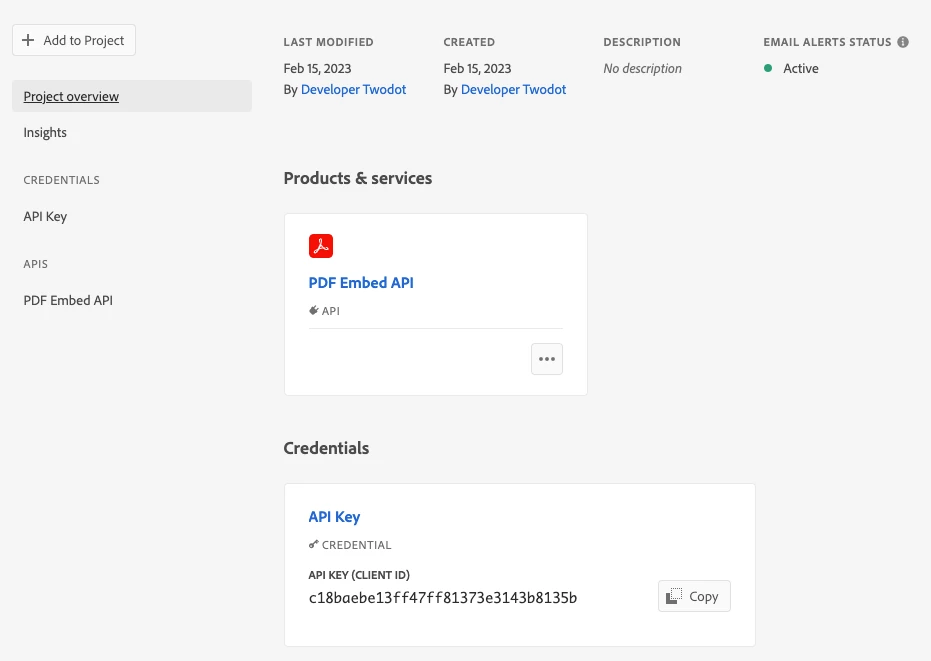Open API Key under Credentials in the sidebar
Viewport: 931px width, 661px height.
tap(45, 216)
